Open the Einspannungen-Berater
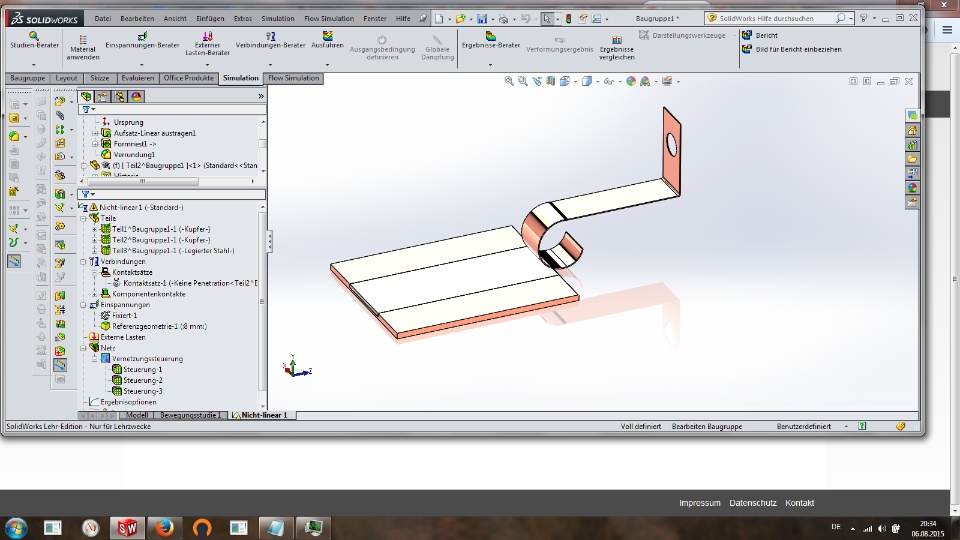 tap(142, 41)
